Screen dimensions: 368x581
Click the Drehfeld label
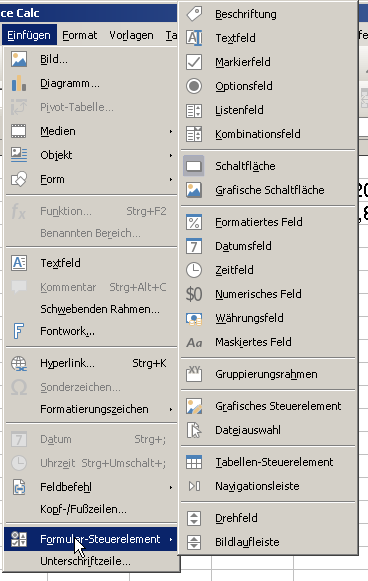(236, 518)
